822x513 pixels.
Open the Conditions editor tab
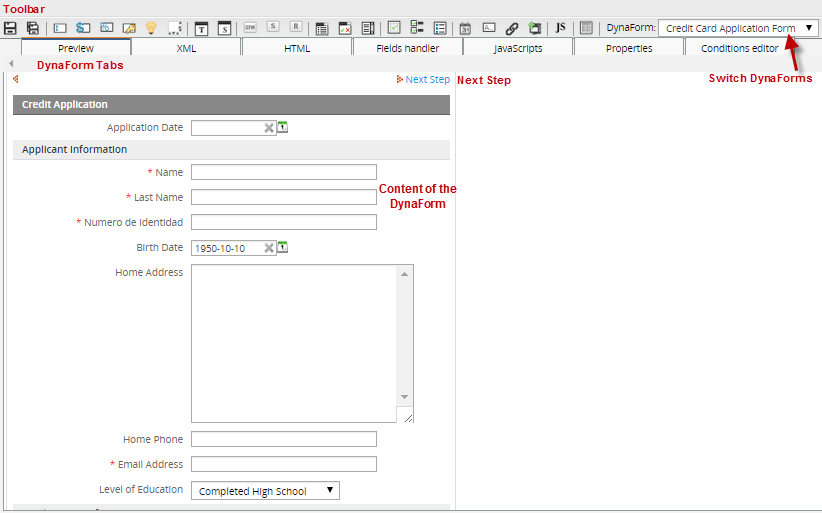(739, 48)
